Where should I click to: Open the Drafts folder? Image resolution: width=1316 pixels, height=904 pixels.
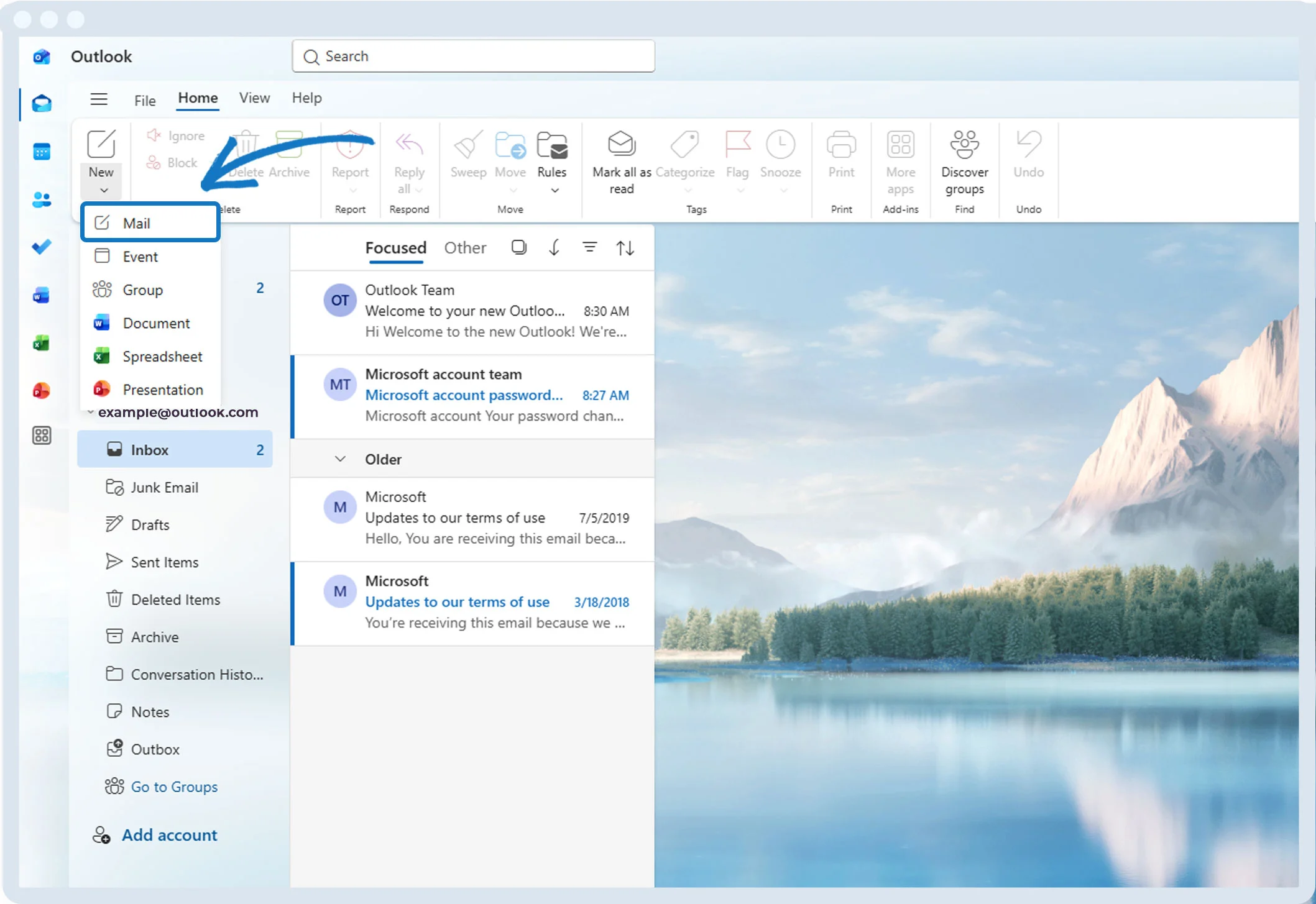(x=175, y=524)
